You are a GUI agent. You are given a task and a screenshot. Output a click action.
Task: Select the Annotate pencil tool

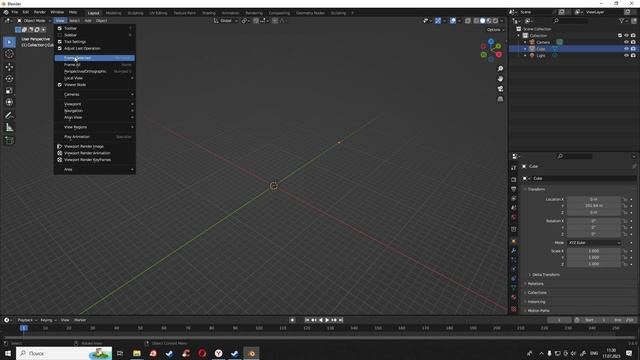coord(9,116)
